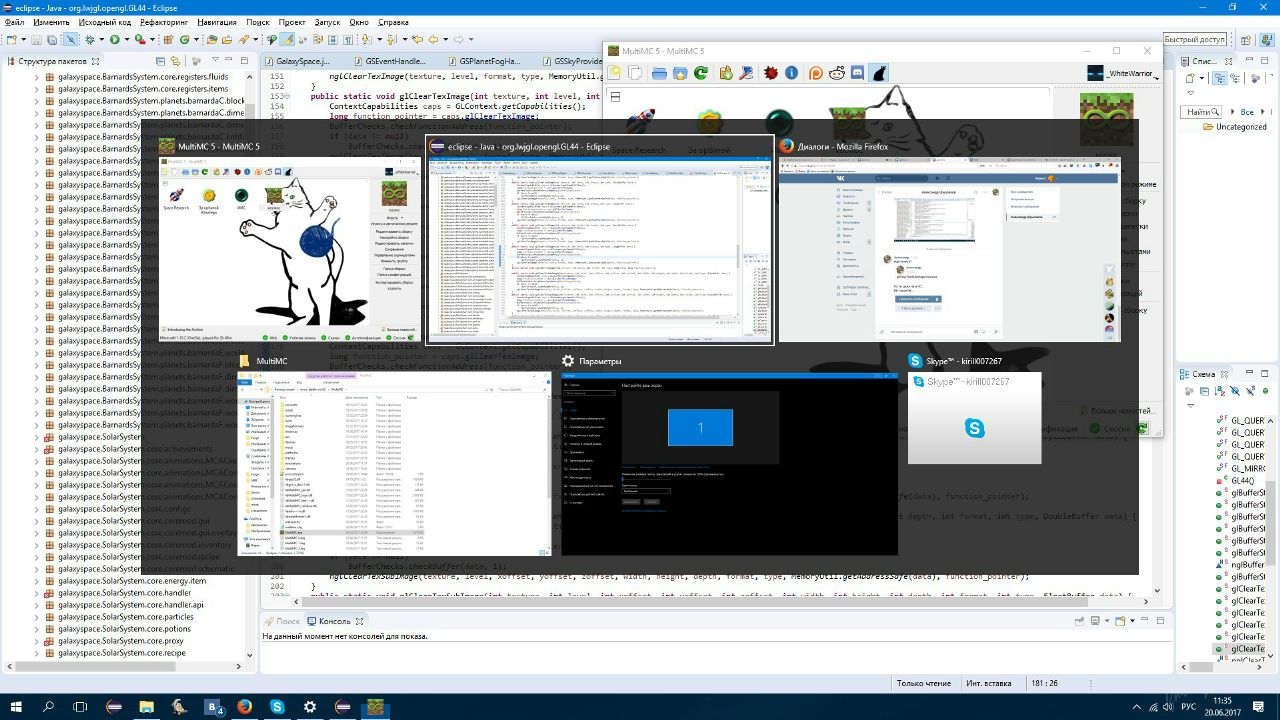Click the Eclipse Save toolbar icon
Image resolution: width=1280 pixels, height=720 pixels.
(x=36, y=40)
